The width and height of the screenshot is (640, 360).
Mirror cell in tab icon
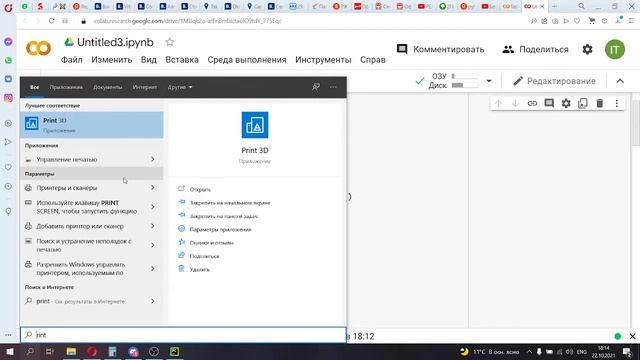tap(582, 103)
